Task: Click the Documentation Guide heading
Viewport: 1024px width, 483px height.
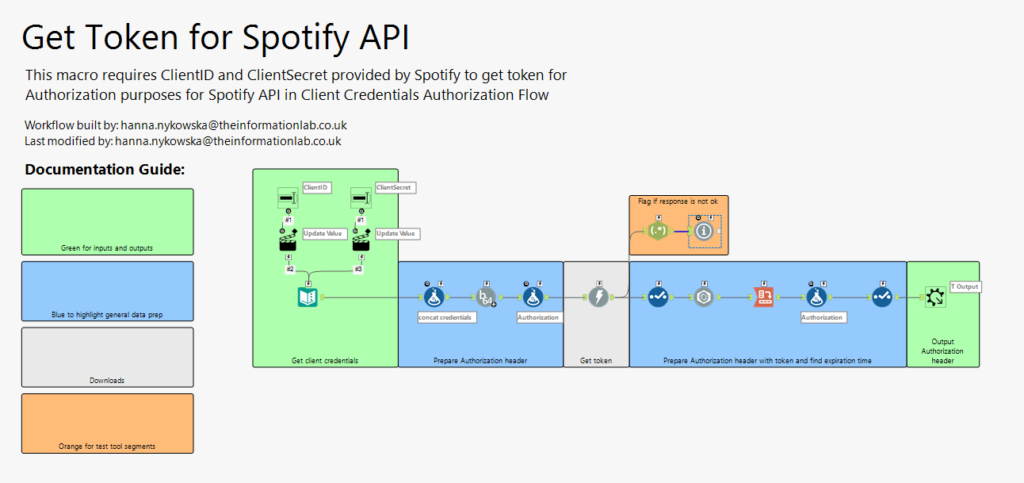Action: click(x=104, y=170)
